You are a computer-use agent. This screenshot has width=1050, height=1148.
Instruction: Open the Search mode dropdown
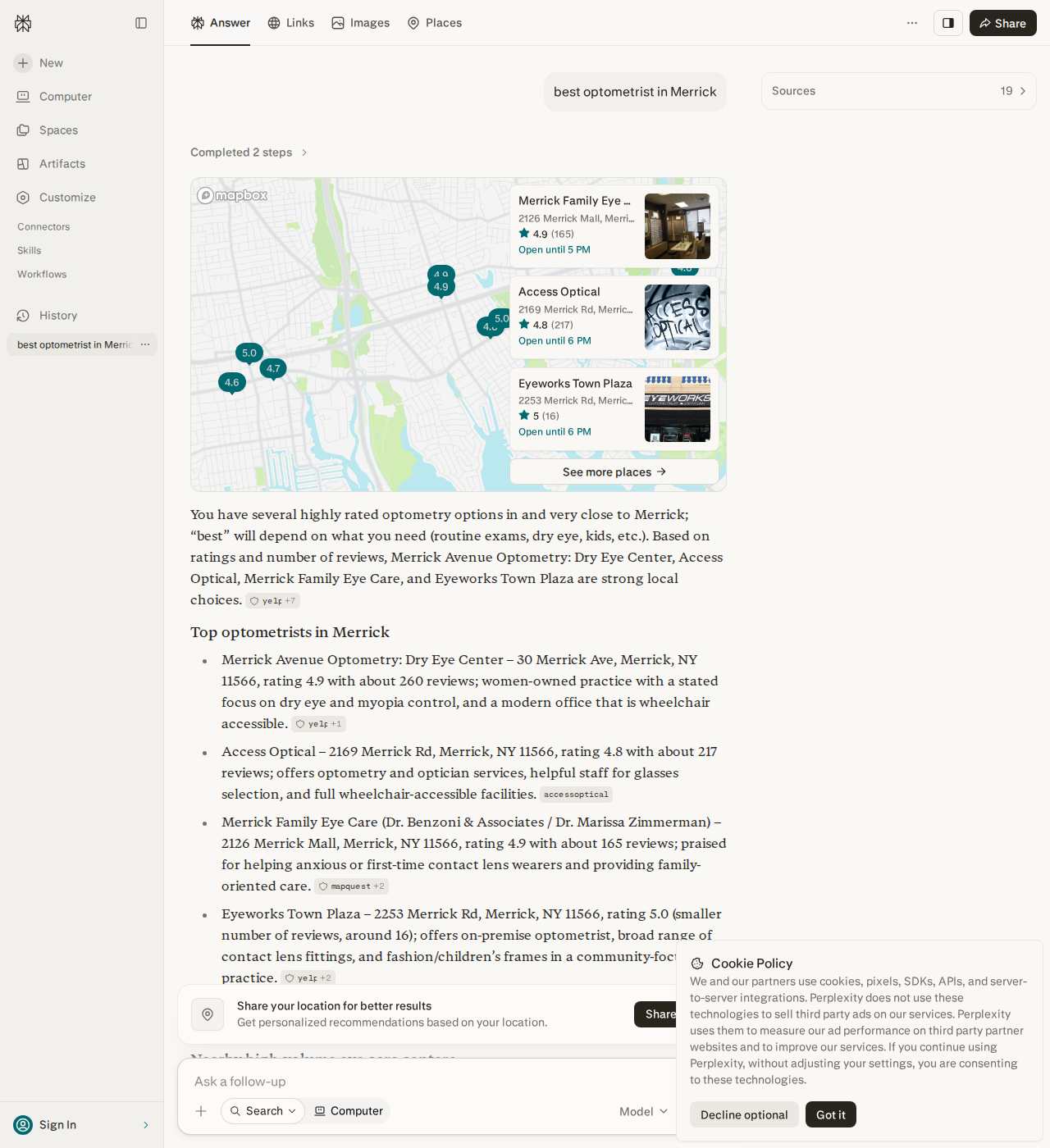[x=262, y=1111]
